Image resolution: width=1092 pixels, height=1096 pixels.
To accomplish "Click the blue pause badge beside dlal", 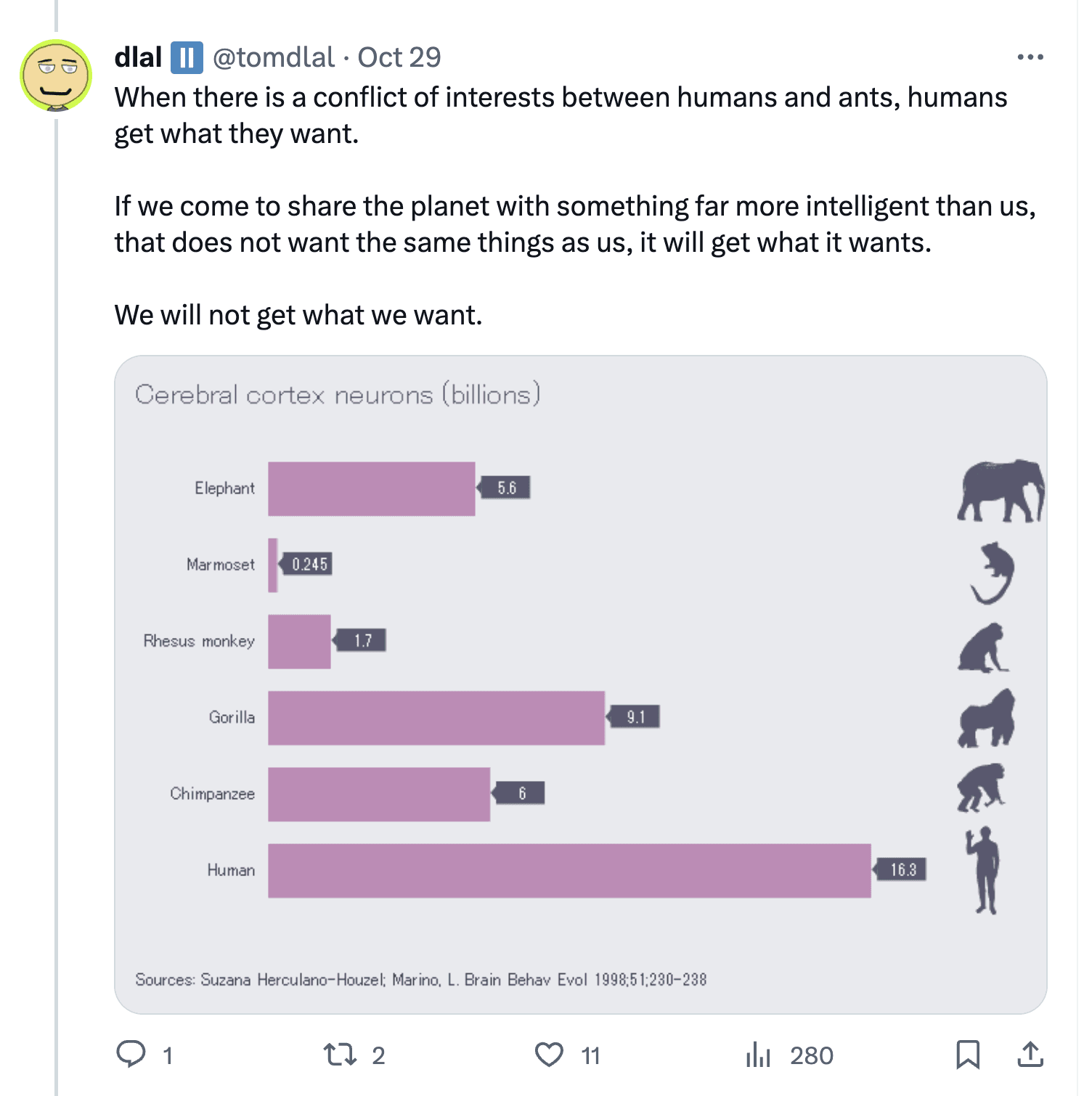I will [187, 58].
